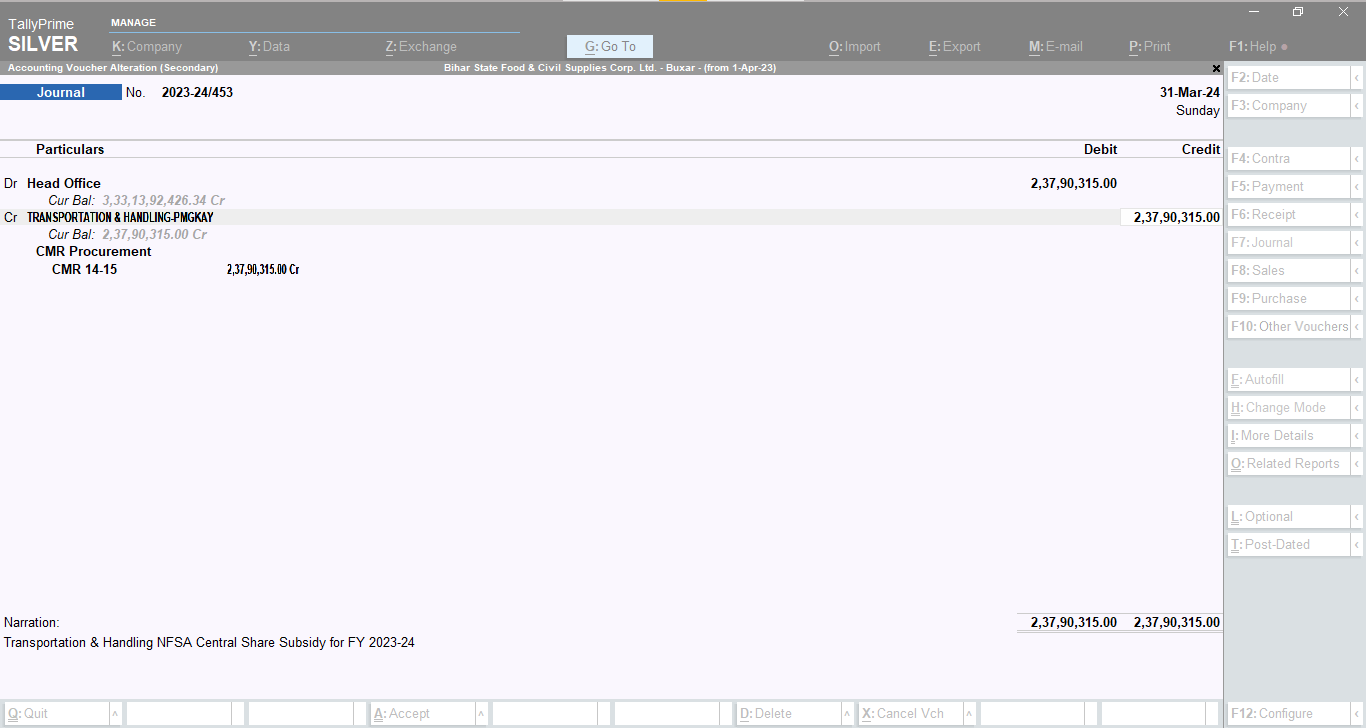Open the E: Export menu
1366x728 pixels.
coord(955,46)
